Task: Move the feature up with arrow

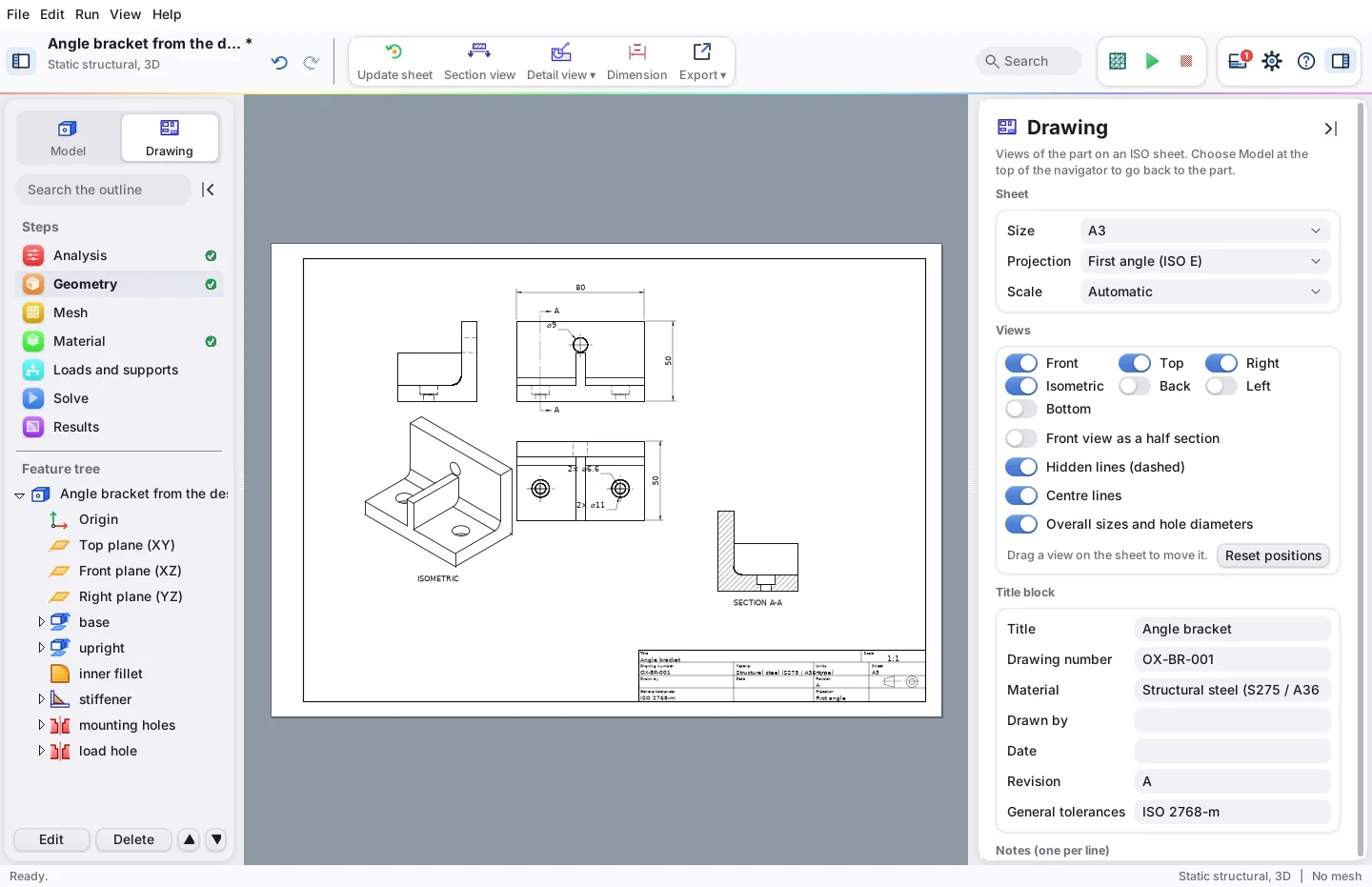Action: [190, 839]
